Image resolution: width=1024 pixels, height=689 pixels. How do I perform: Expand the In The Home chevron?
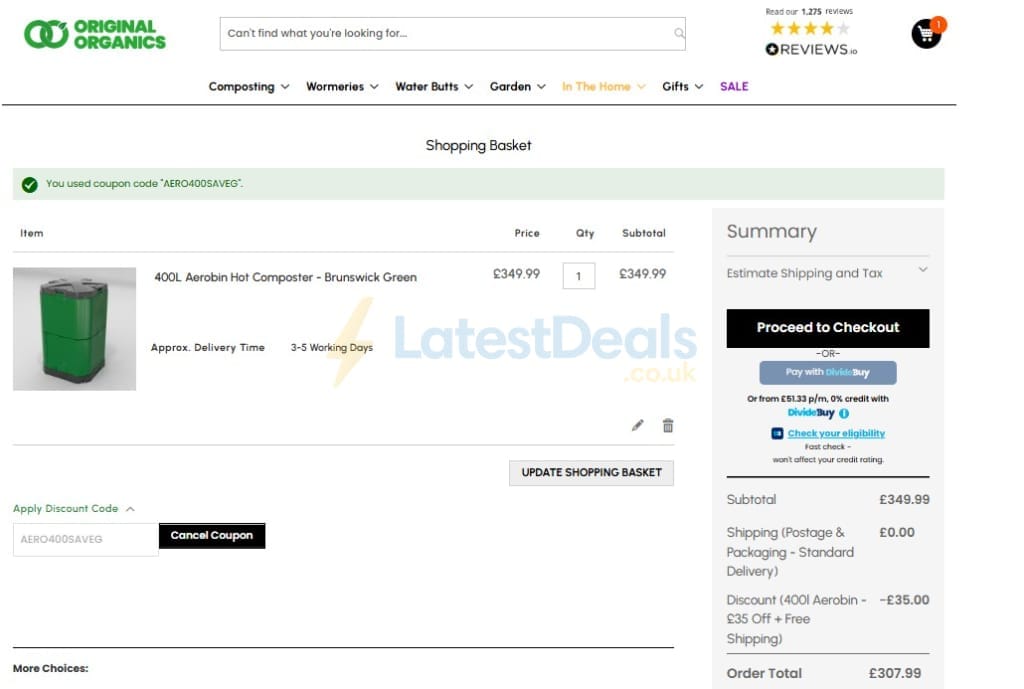[641, 87]
